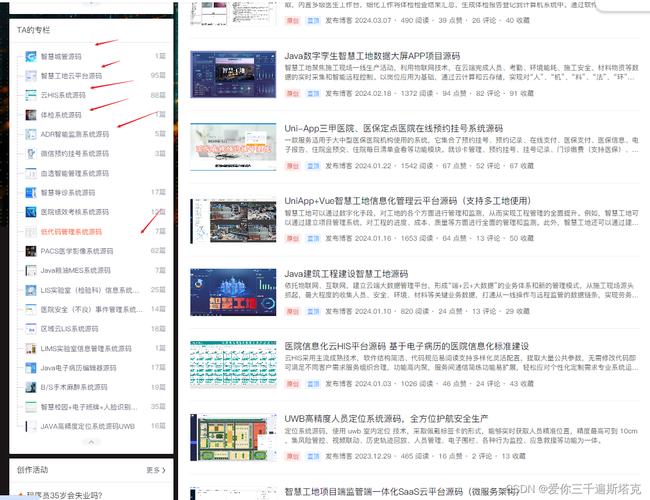Click 原创 tag on the 2024.01.16 article
650x500 pixels.
(x=293, y=238)
